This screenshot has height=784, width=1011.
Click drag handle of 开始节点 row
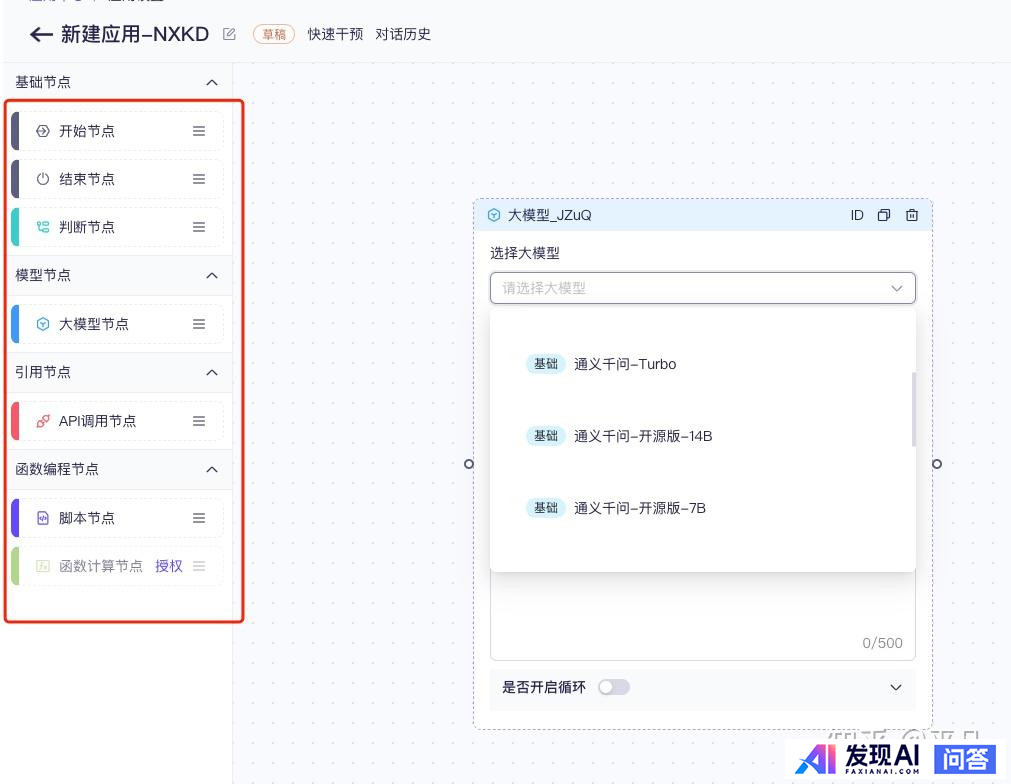click(x=199, y=131)
